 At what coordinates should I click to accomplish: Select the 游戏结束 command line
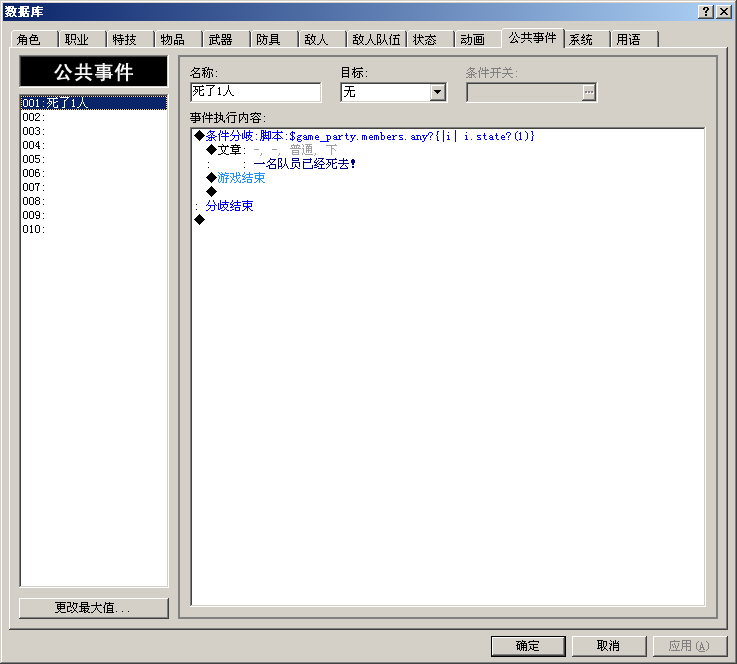click(x=448, y=178)
